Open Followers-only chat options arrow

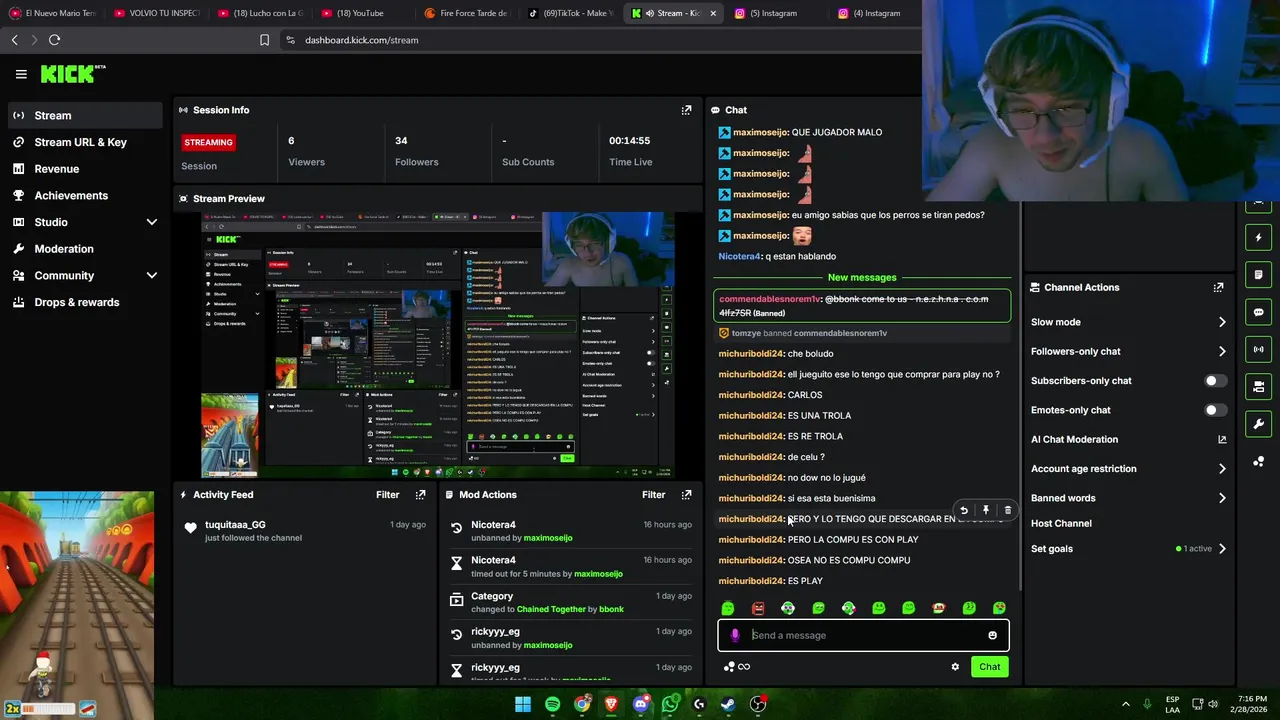point(1222,351)
